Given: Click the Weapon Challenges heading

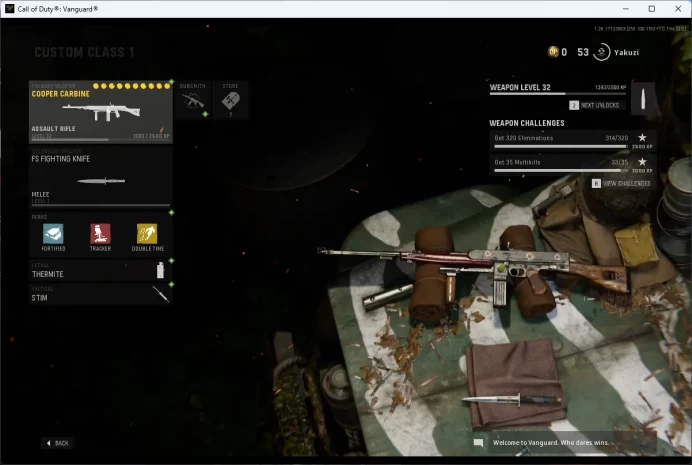Looking at the screenshot, I should 527,123.
